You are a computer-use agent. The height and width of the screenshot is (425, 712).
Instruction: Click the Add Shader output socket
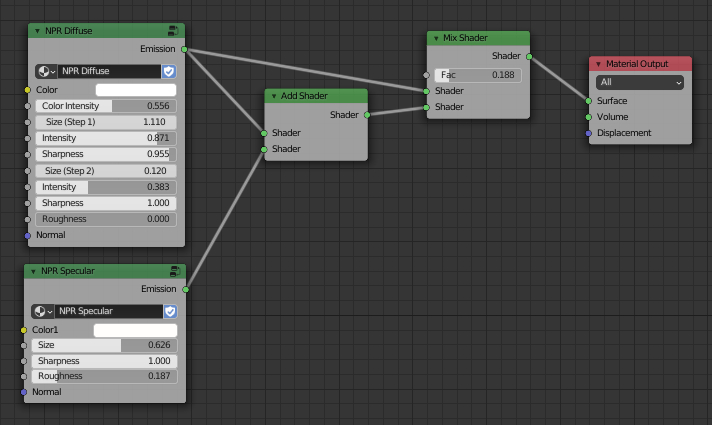[367, 115]
